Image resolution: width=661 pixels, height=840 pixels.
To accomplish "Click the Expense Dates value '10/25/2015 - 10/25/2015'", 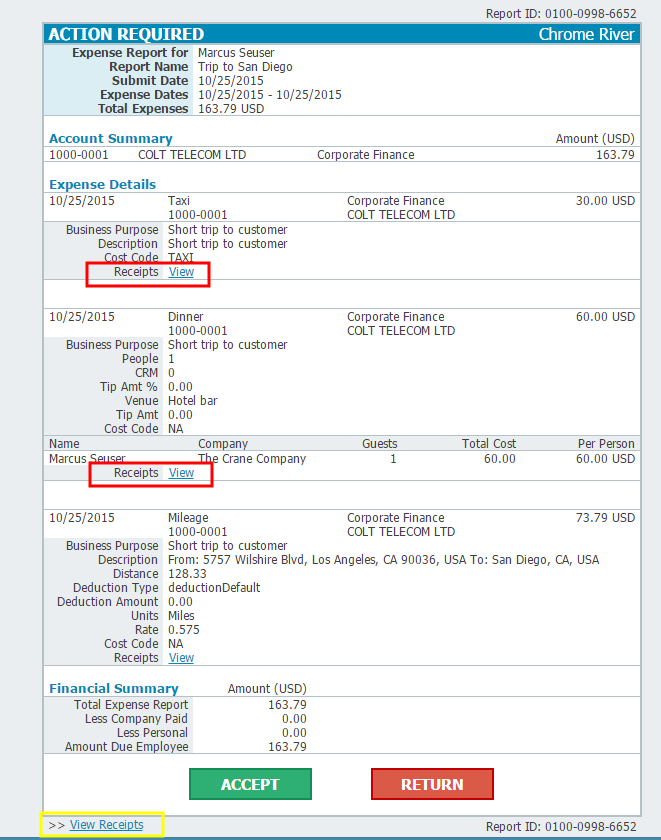I will (x=270, y=95).
